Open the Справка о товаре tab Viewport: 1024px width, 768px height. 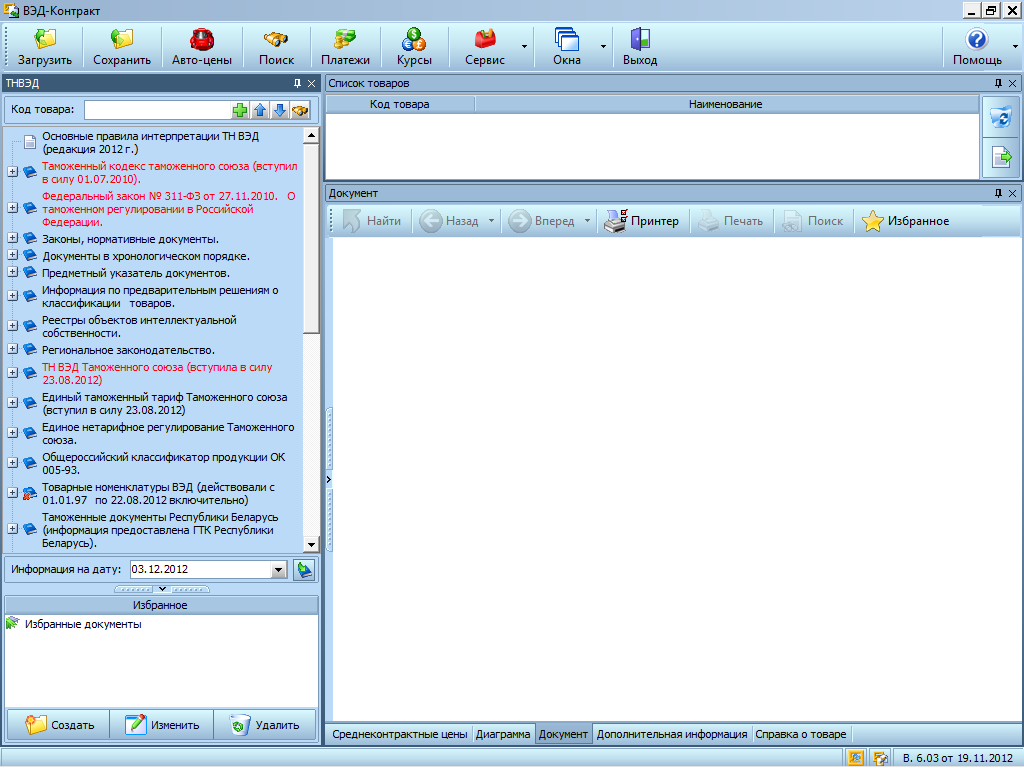[801, 734]
